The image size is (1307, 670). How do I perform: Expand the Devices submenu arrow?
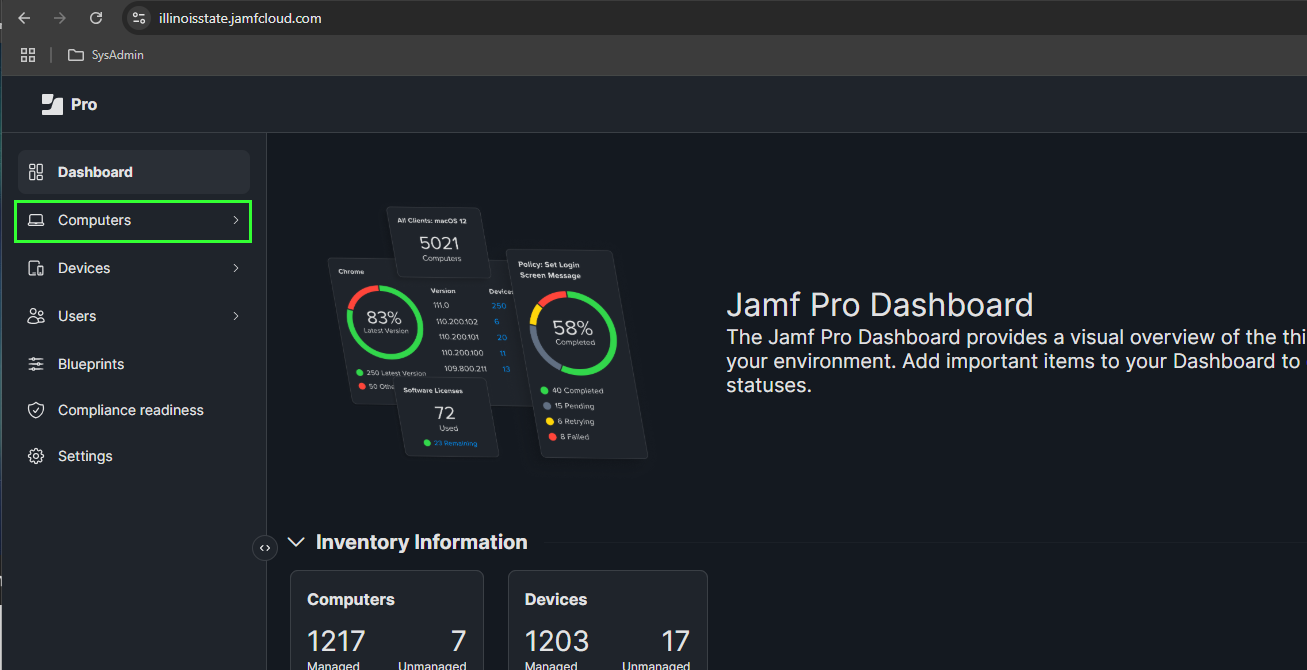click(236, 268)
